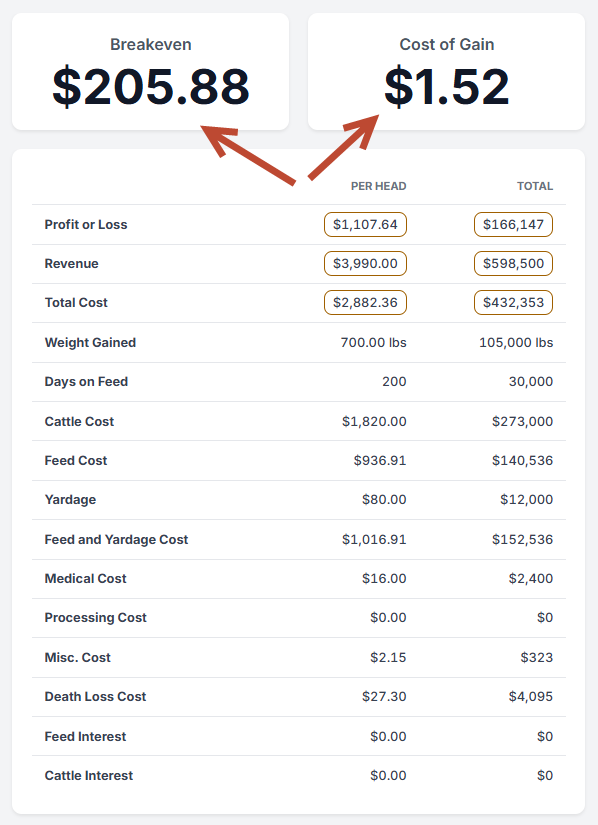The image size is (598, 825).
Task: Click the Days on Feed row label
Action: pyautogui.click(x=87, y=381)
